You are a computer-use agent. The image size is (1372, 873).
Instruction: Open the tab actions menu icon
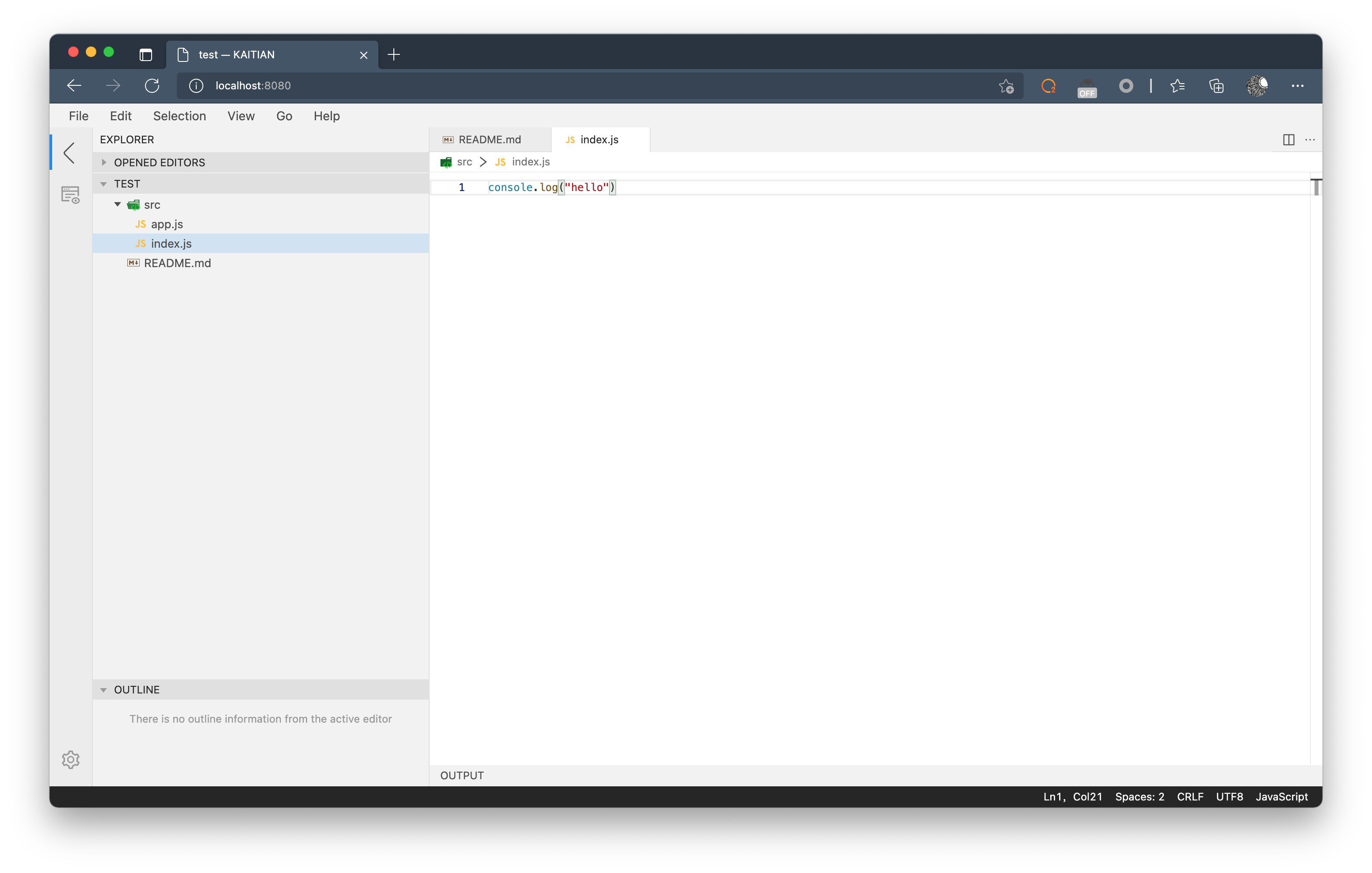(x=146, y=55)
